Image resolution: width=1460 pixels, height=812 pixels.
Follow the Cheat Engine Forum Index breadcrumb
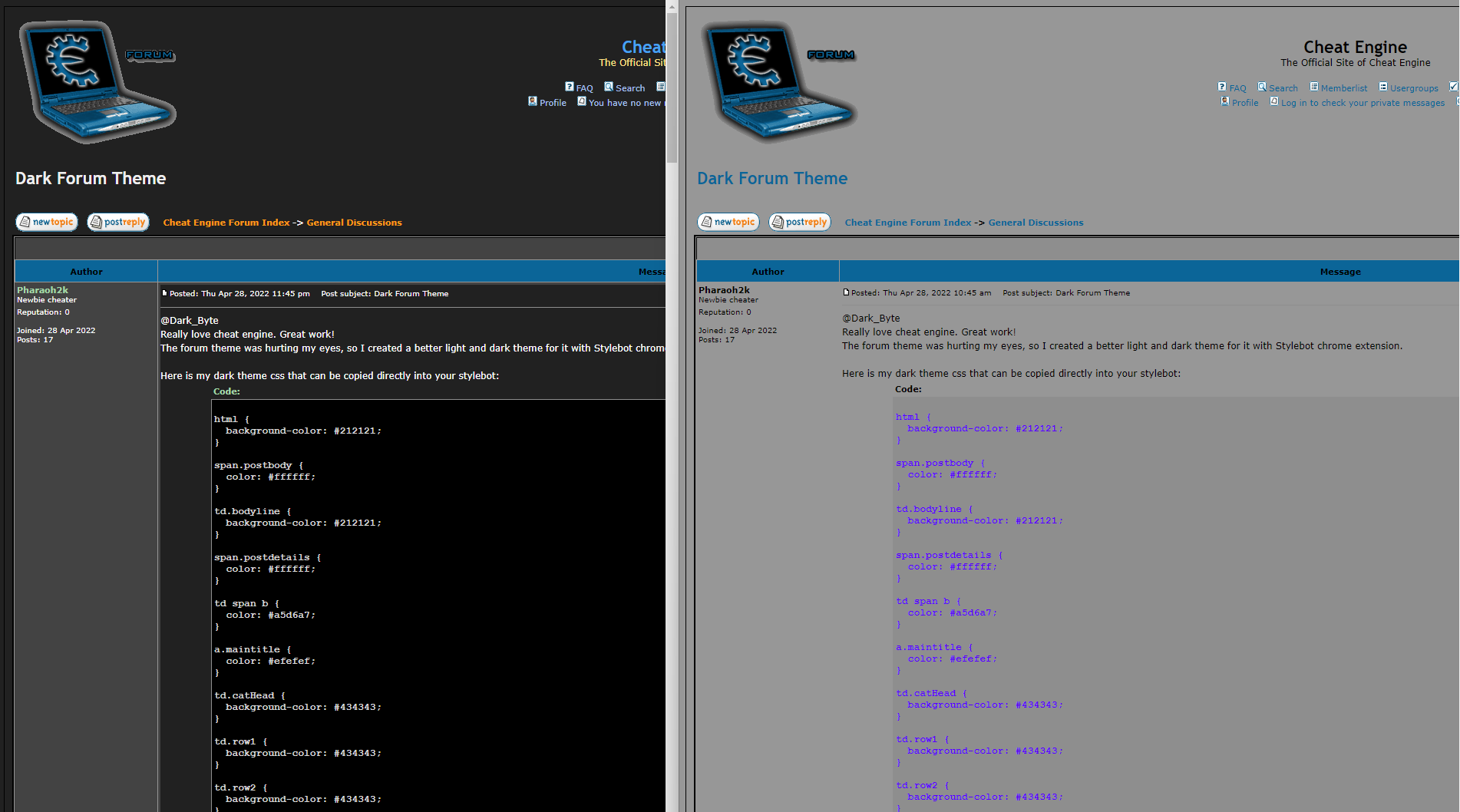[x=907, y=222]
